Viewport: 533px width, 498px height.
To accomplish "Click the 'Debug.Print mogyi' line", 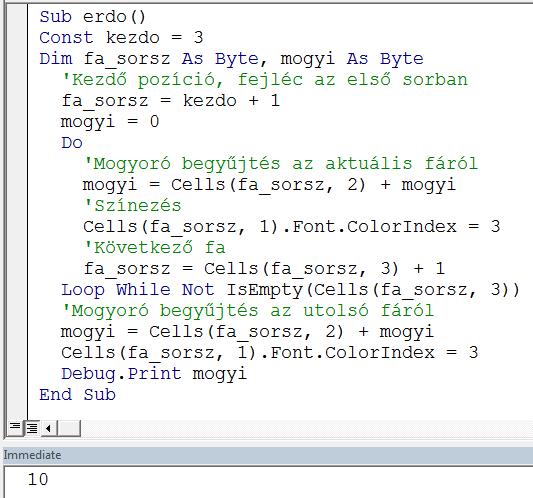I will point(154,374).
